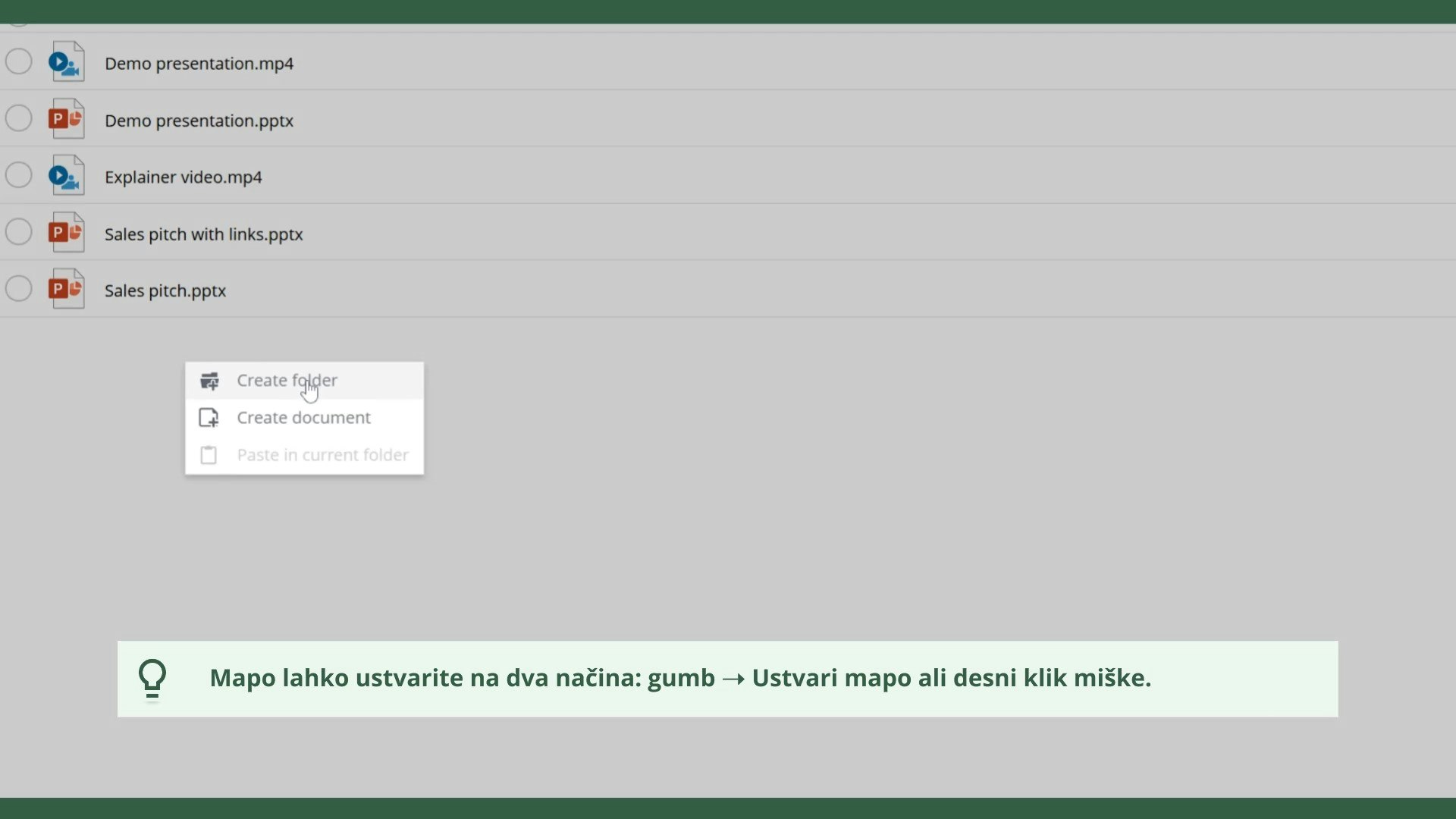Image resolution: width=1456 pixels, height=819 pixels.
Task: Click the video file icon for Explainer video.mp4
Action: (66, 176)
